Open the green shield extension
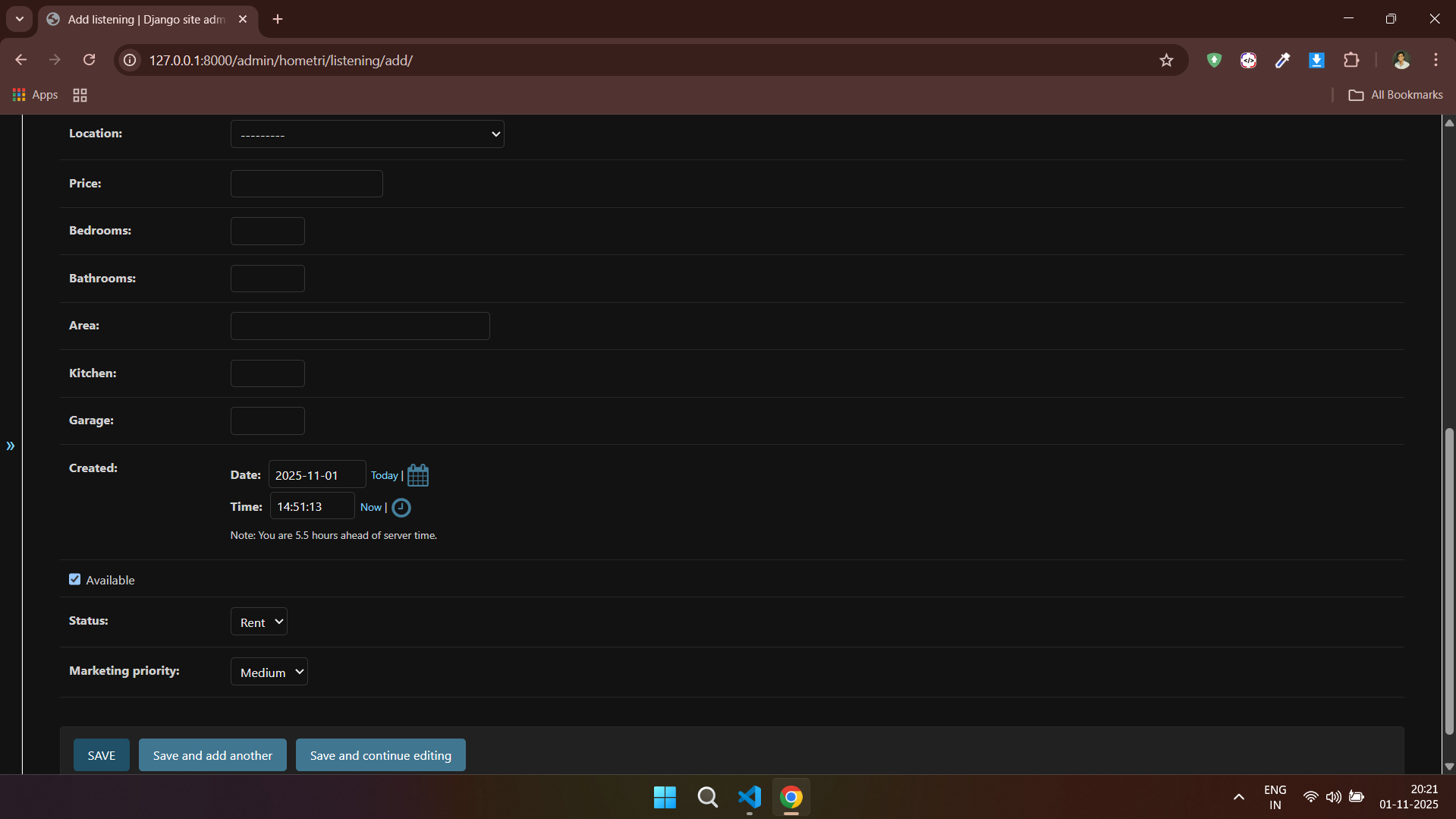 (x=1214, y=60)
